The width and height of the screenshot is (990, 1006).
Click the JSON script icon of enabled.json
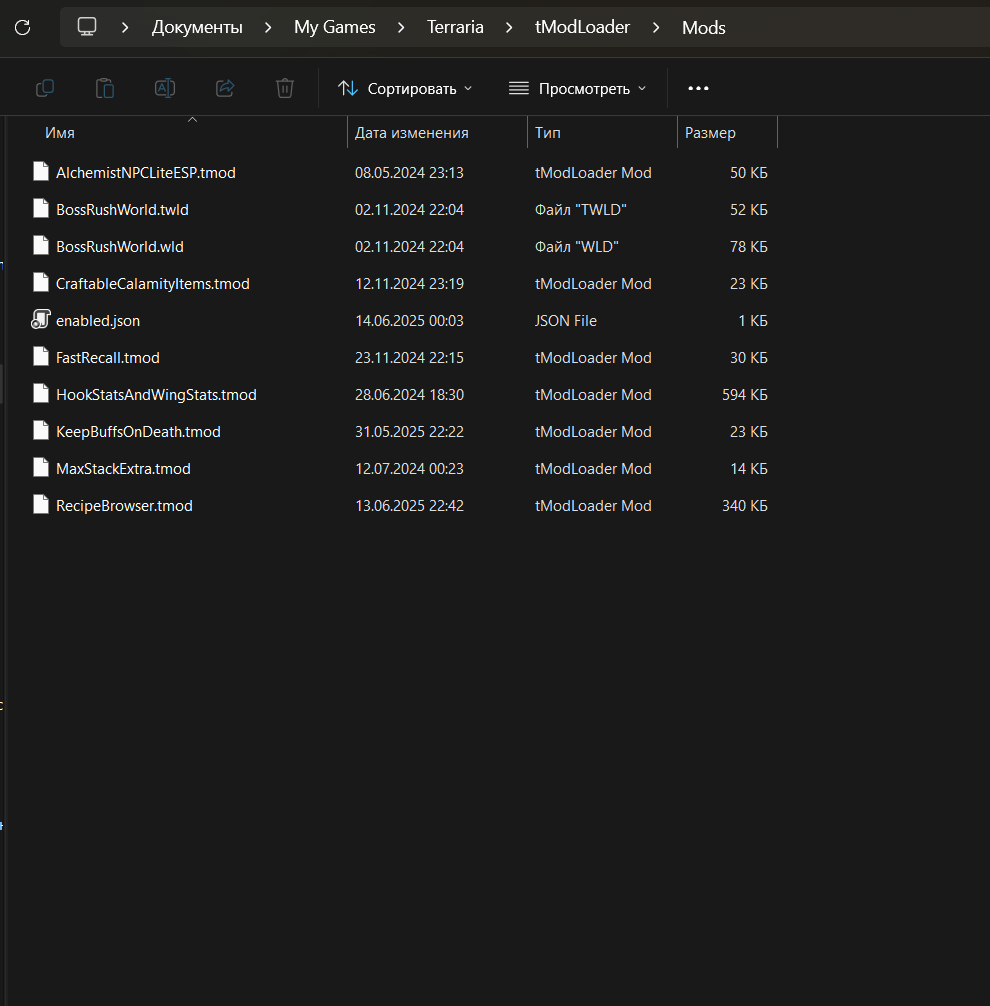click(41, 320)
